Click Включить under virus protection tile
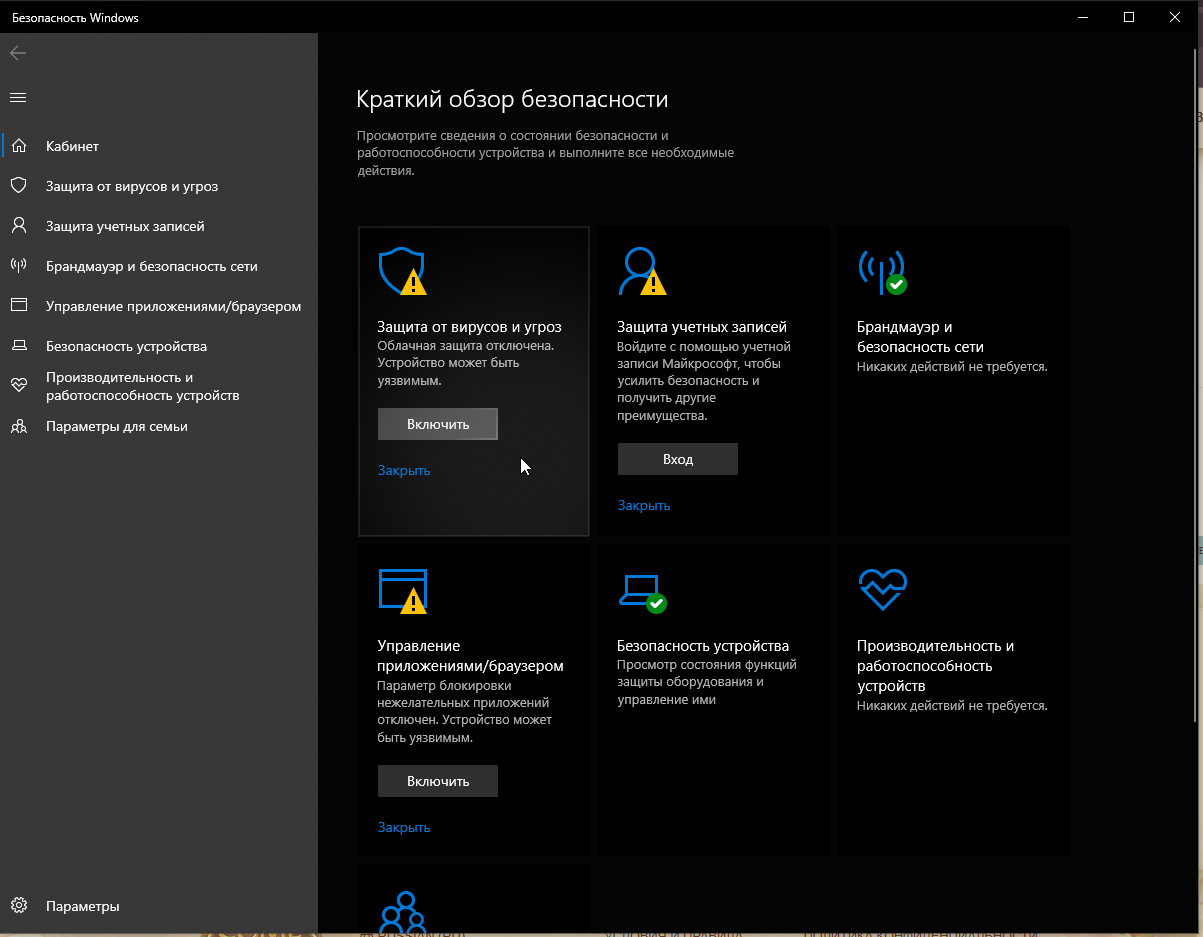This screenshot has width=1203, height=937. [x=438, y=424]
